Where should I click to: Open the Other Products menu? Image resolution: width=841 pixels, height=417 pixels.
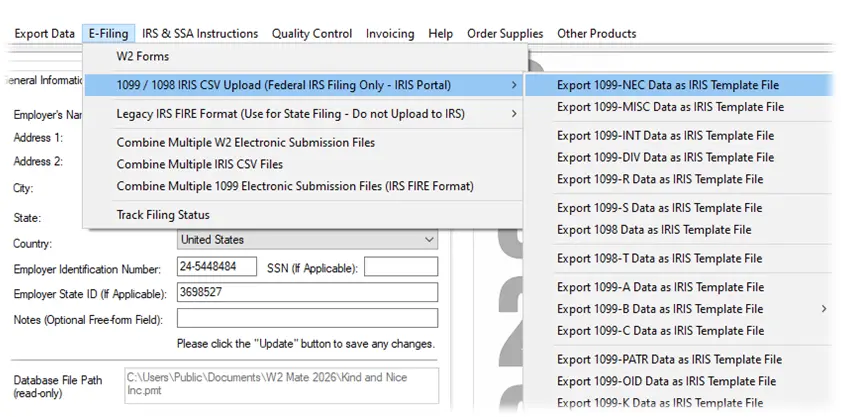point(596,33)
